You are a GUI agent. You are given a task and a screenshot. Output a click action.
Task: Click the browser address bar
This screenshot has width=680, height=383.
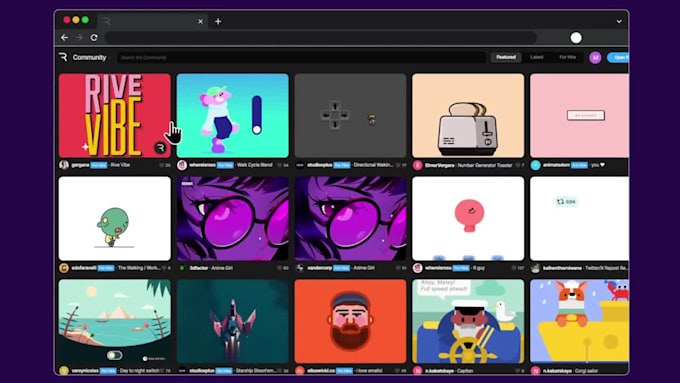point(321,38)
